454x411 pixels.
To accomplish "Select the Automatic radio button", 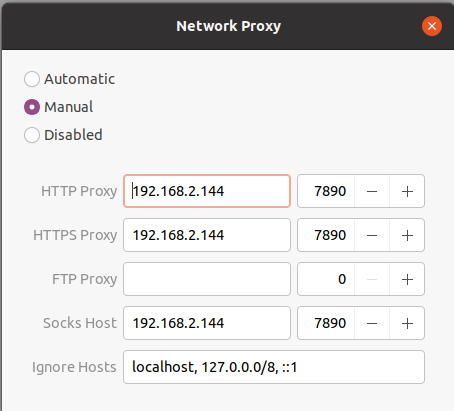I will click(x=32, y=79).
